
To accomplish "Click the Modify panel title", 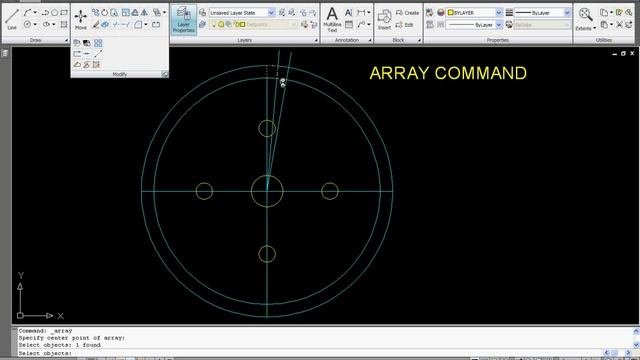I will click(x=120, y=74).
